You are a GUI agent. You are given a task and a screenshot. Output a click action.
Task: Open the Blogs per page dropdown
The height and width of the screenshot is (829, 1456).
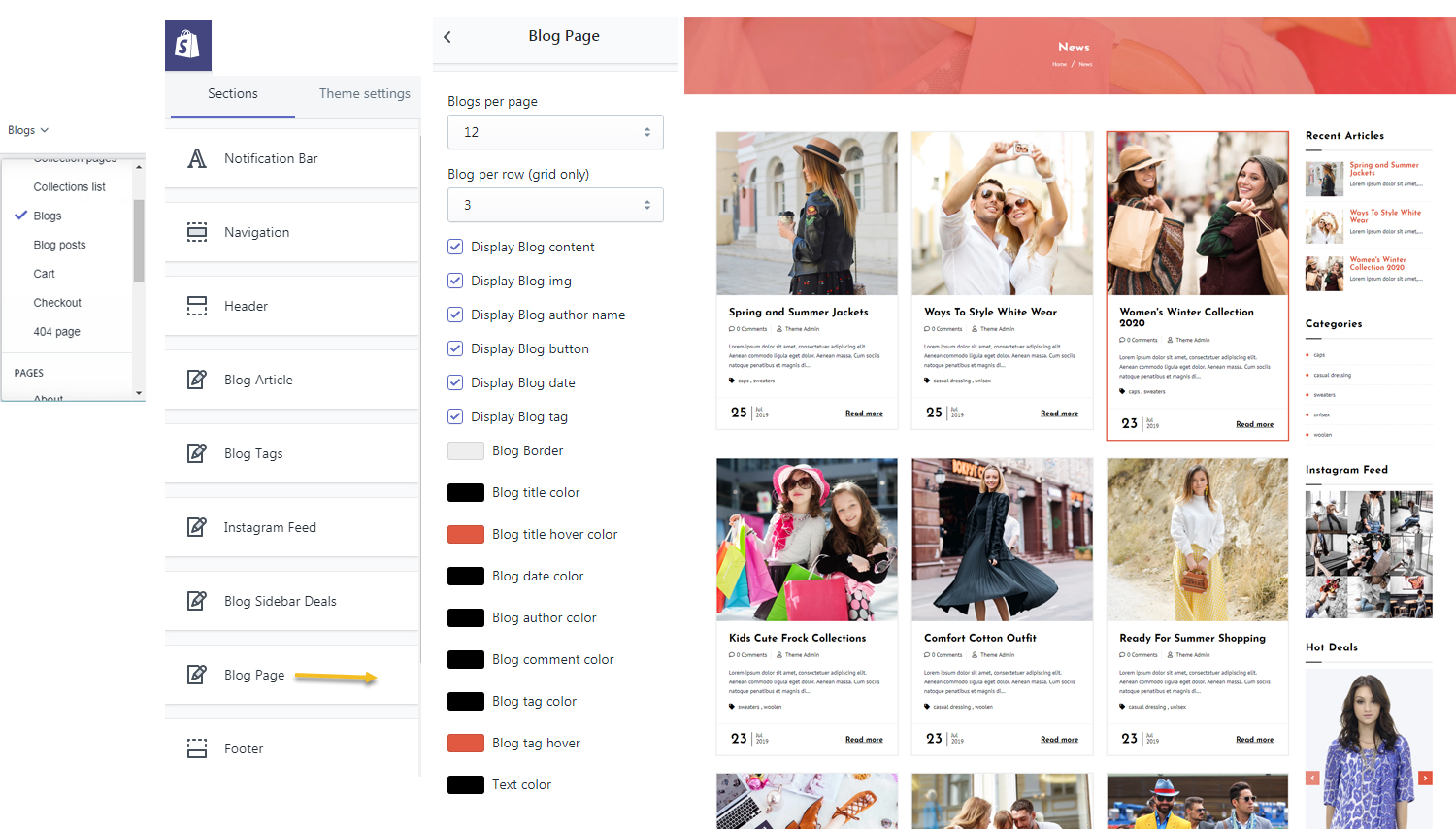pyautogui.click(x=554, y=131)
